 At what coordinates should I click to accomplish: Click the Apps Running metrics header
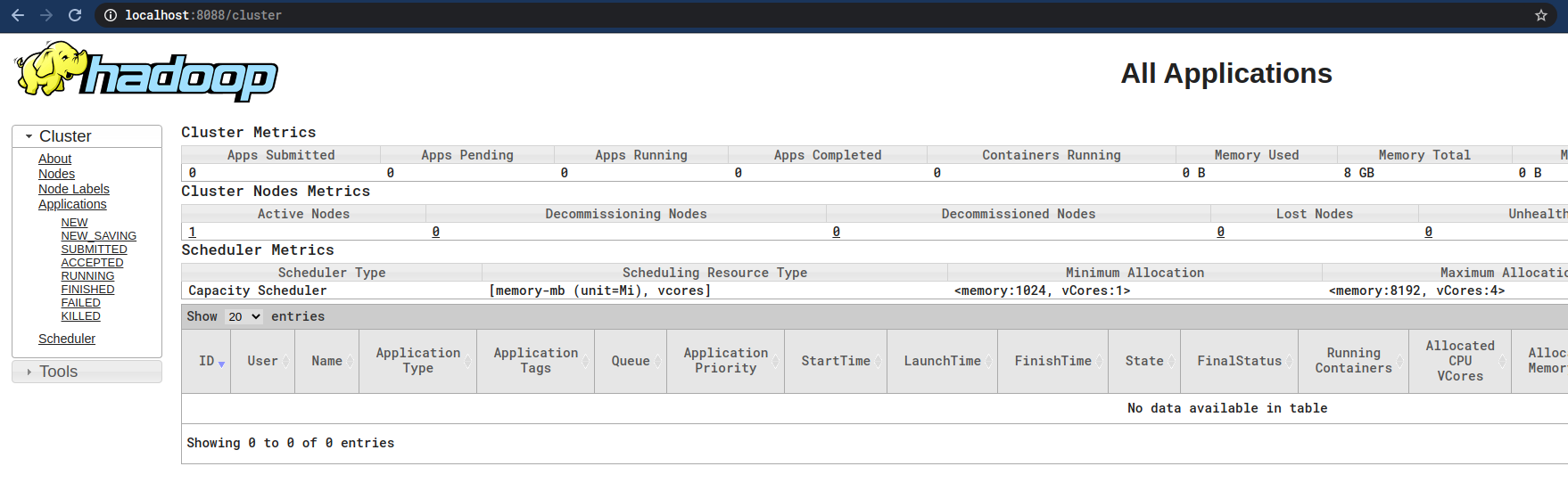click(x=641, y=155)
